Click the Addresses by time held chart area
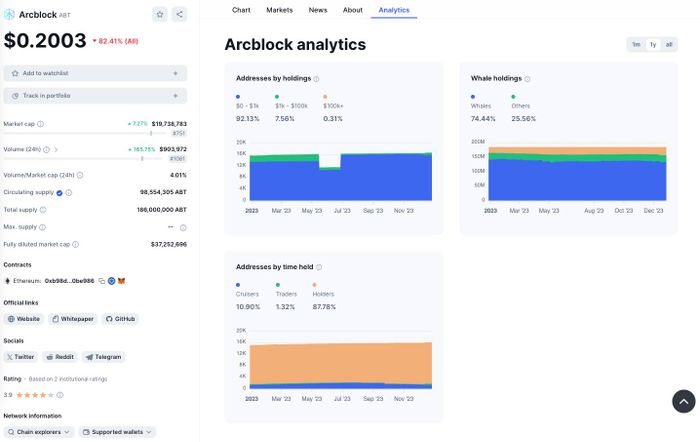The image size is (700, 442). (x=341, y=360)
